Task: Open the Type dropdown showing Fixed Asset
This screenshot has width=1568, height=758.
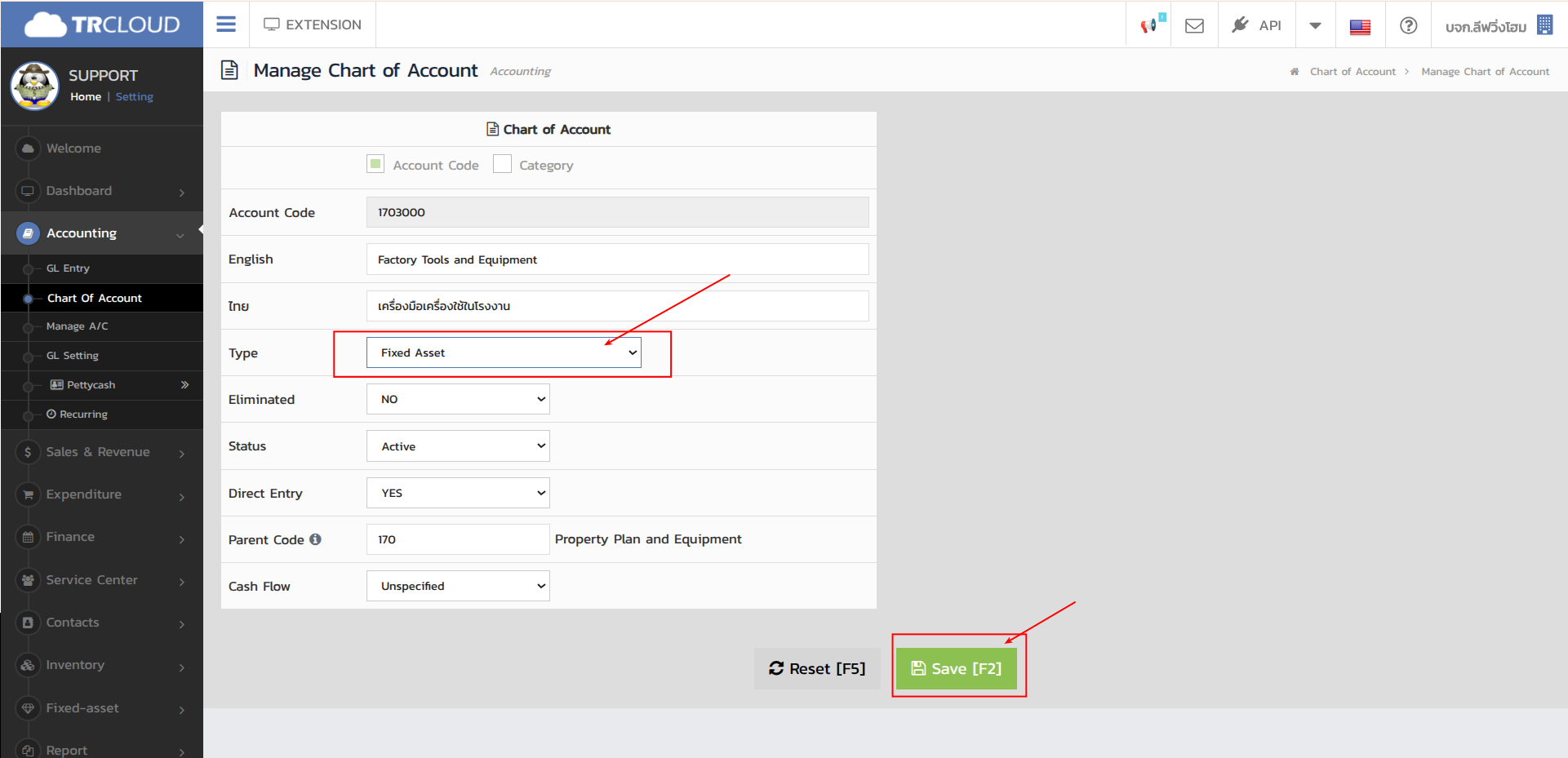Action: click(x=504, y=352)
